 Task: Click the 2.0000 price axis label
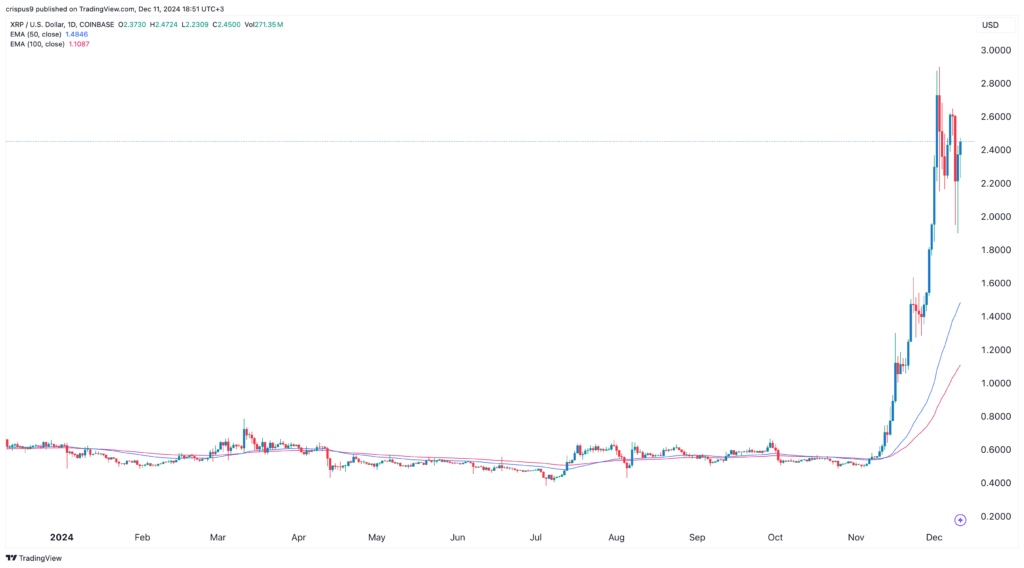click(995, 217)
